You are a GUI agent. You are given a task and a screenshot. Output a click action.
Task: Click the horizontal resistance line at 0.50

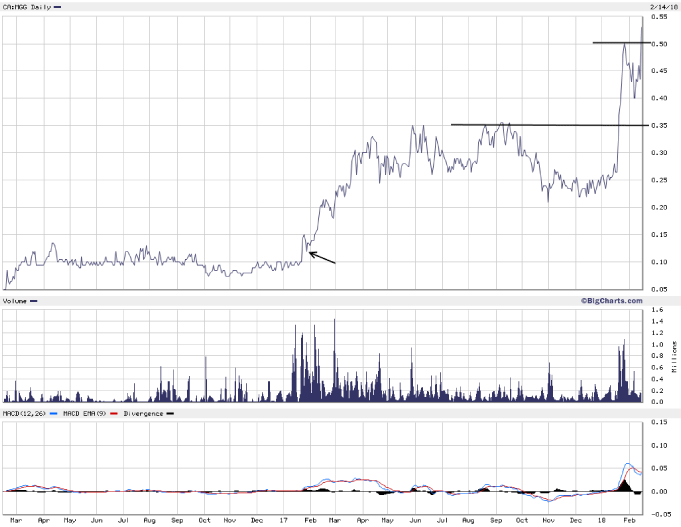[x=620, y=42]
